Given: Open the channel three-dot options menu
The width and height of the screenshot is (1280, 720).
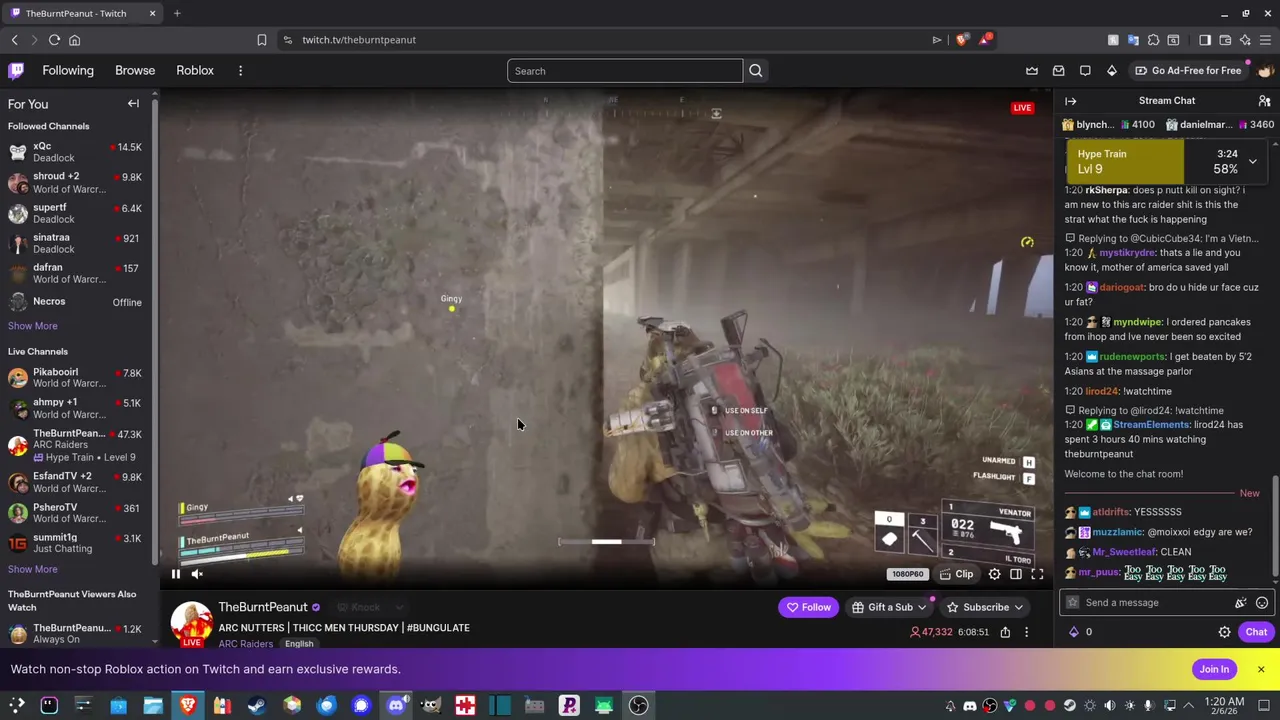Looking at the screenshot, I should click(1026, 632).
